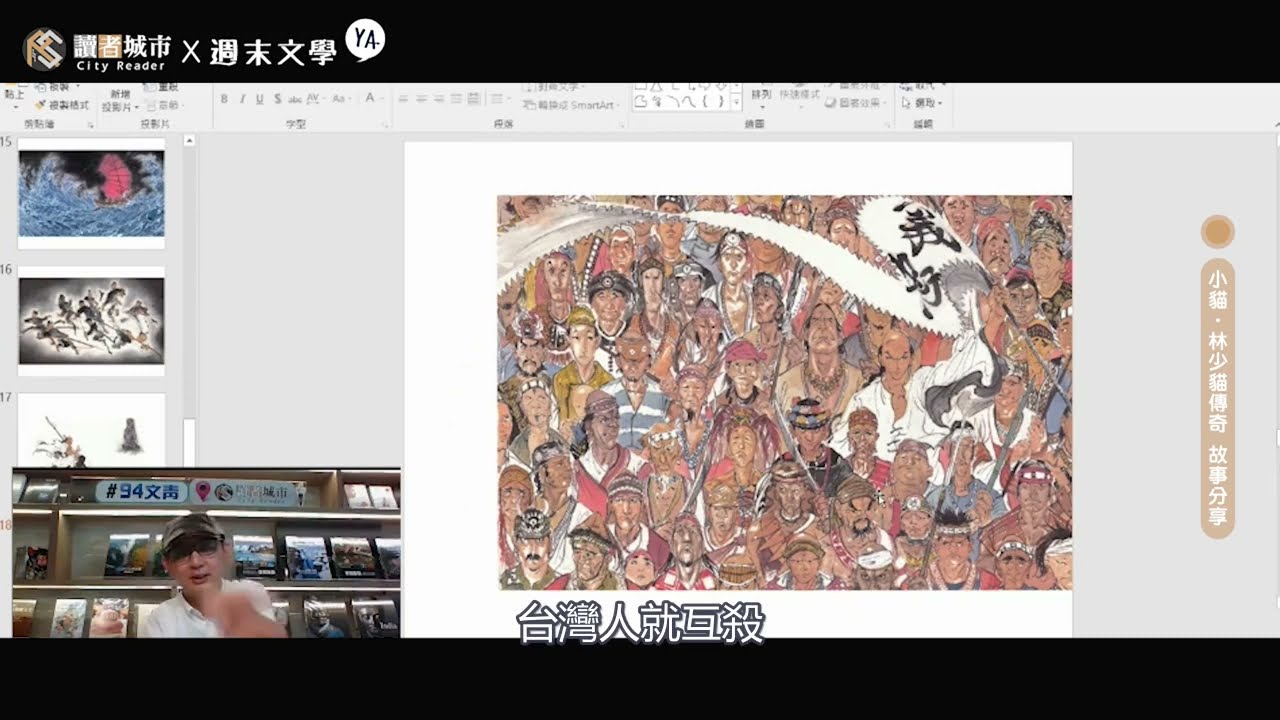Viewport: 1280px width, 720px height.
Task: Apply strikethrough abc button
Action: tap(295, 99)
